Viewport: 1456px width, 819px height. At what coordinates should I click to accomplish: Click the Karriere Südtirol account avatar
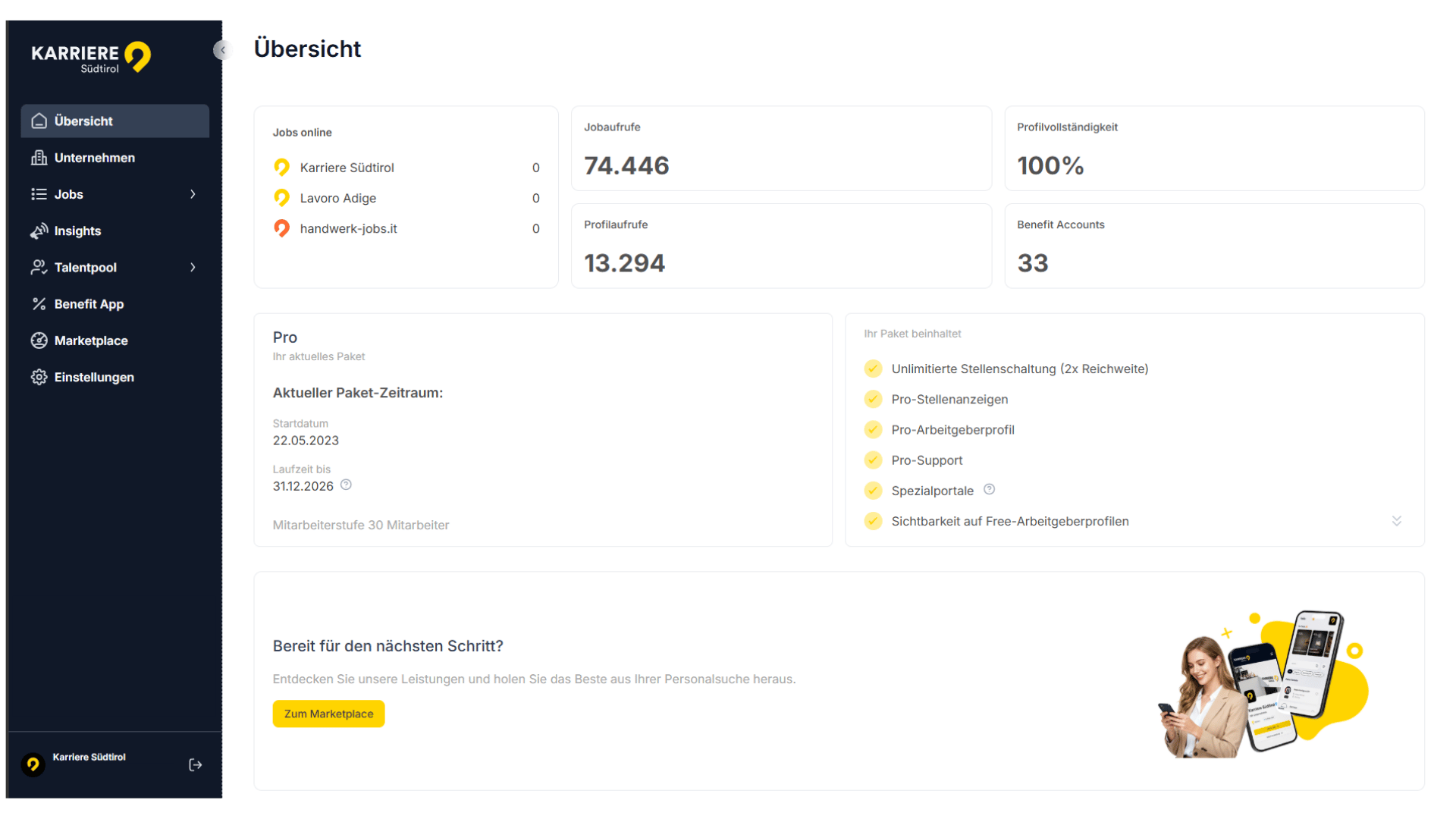(x=33, y=764)
